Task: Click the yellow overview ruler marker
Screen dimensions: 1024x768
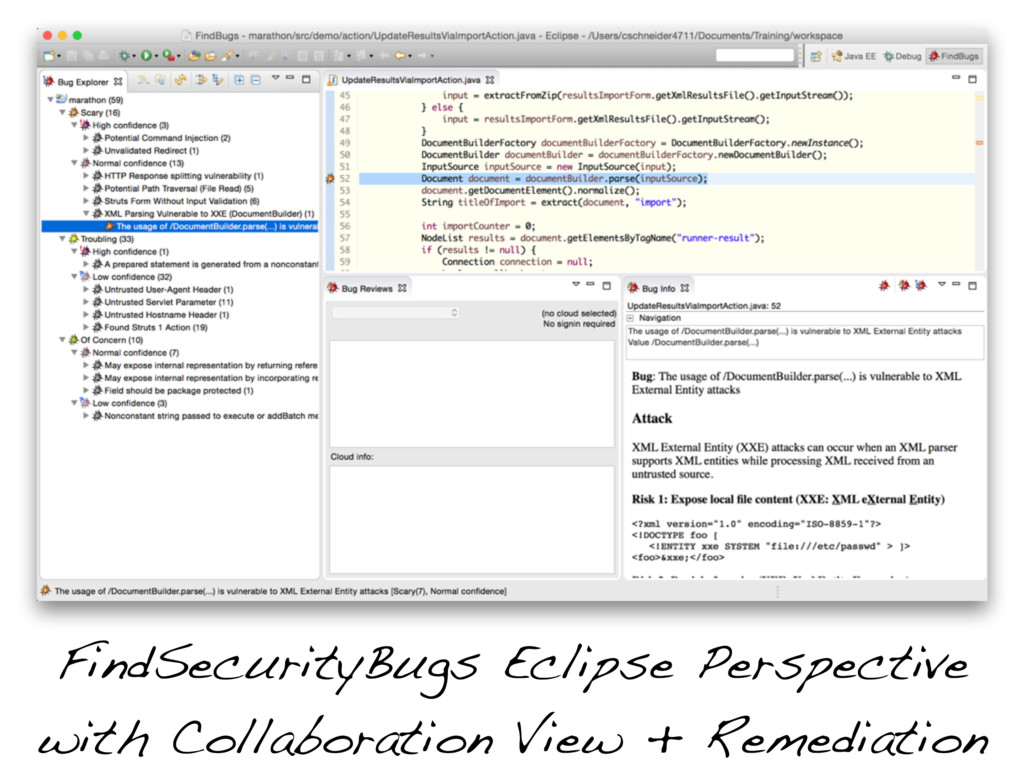Action: click(980, 98)
